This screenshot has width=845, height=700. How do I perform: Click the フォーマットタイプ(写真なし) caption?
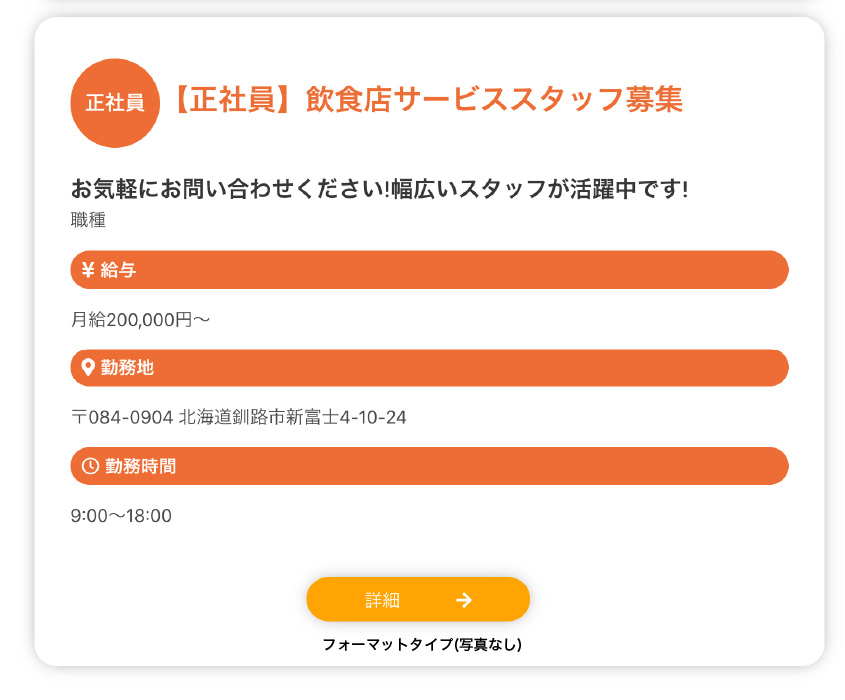(422, 645)
